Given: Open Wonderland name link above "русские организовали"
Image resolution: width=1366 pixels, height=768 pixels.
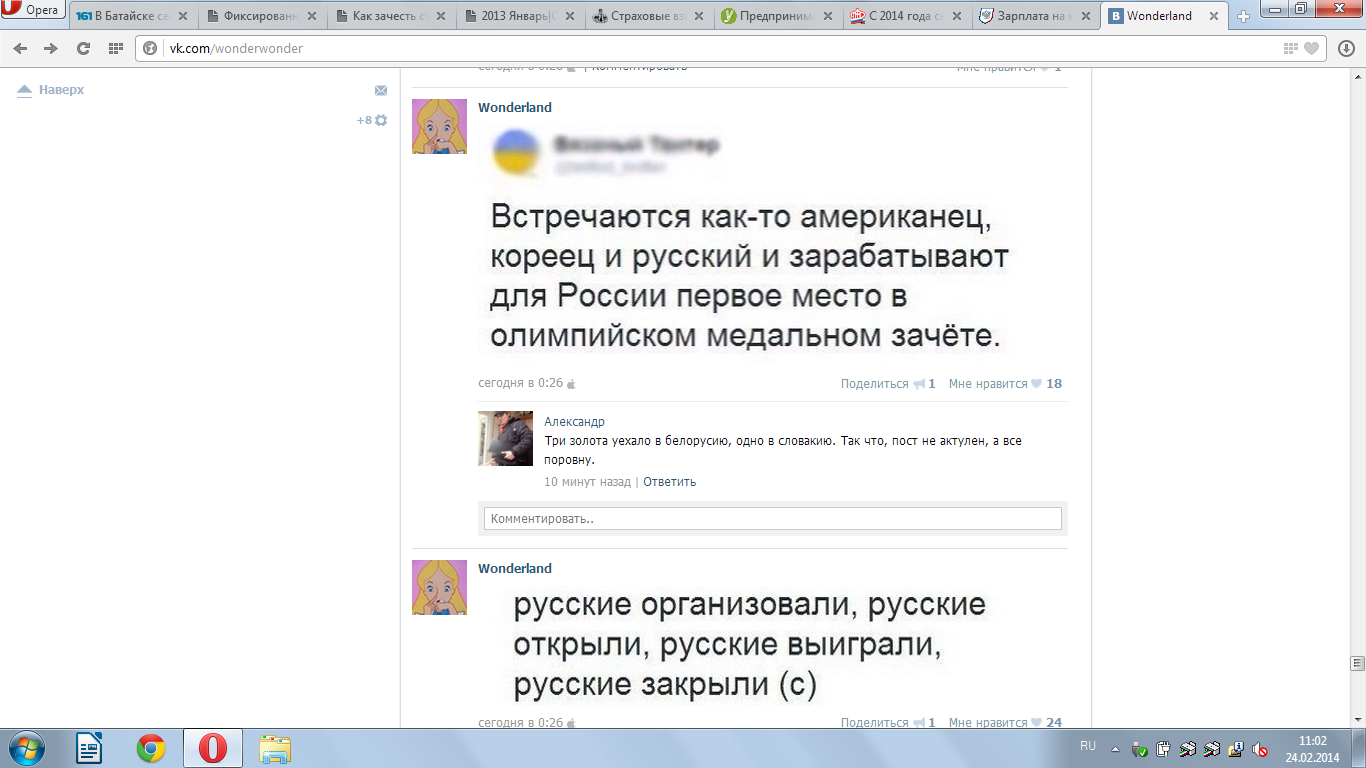Looking at the screenshot, I should [515, 569].
